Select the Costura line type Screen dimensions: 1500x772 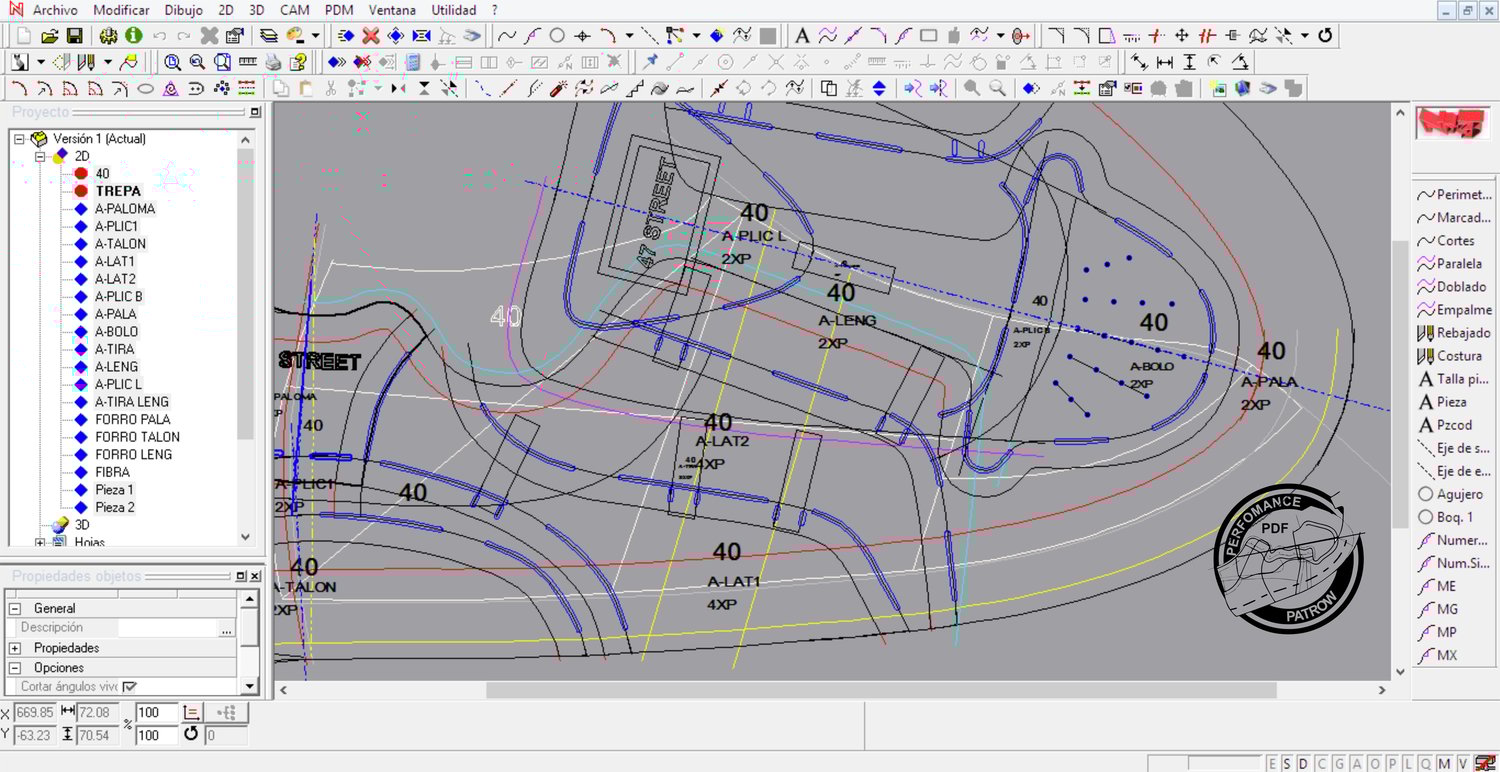(1458, 356)
